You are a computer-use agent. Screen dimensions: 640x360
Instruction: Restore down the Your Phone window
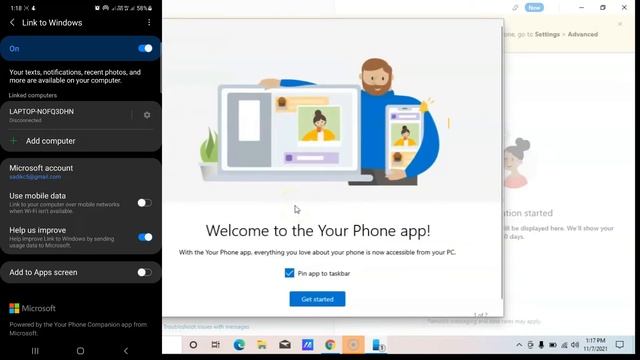603,7
